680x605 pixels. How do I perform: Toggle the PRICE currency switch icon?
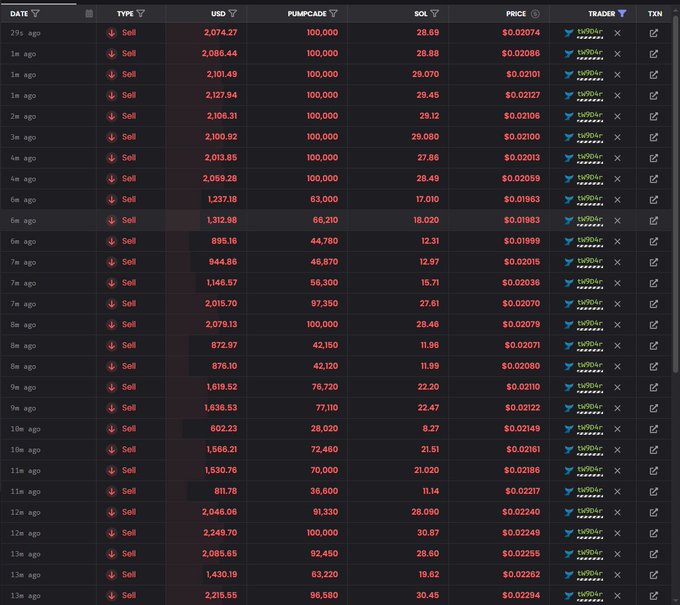[536, 14]
